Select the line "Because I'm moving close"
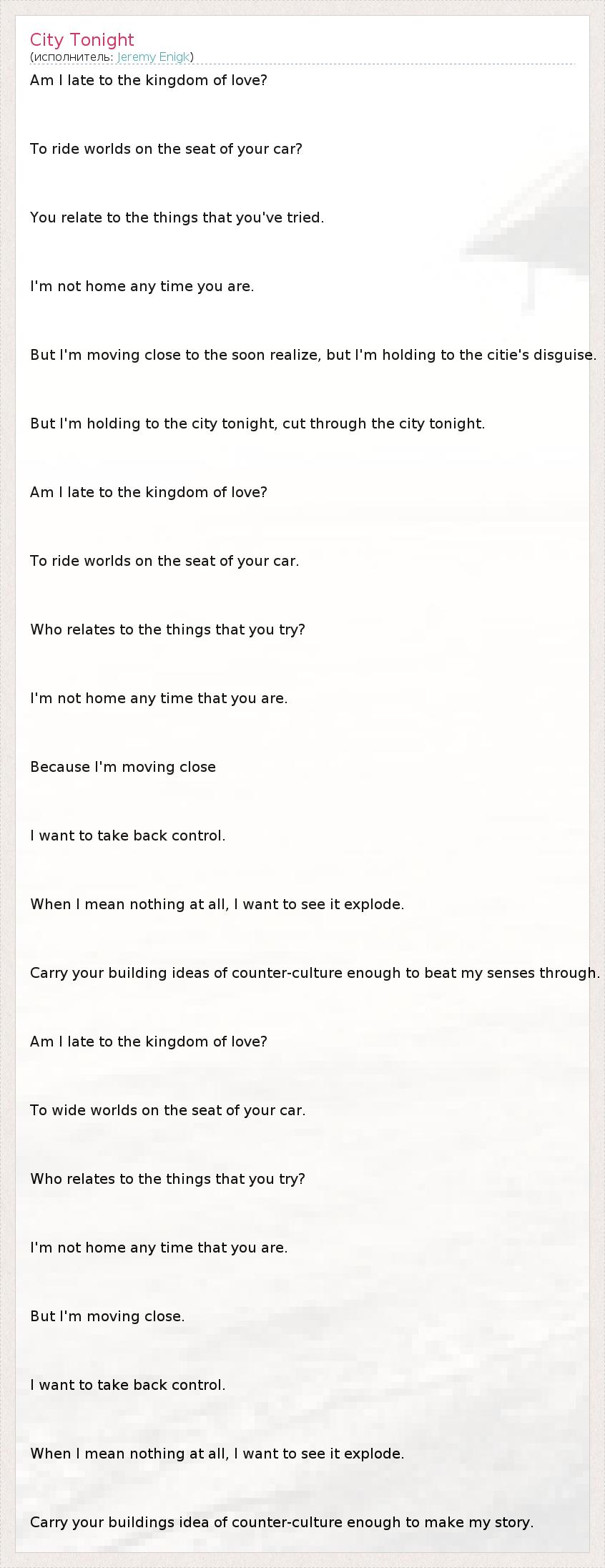 click(x=123, y=767)
